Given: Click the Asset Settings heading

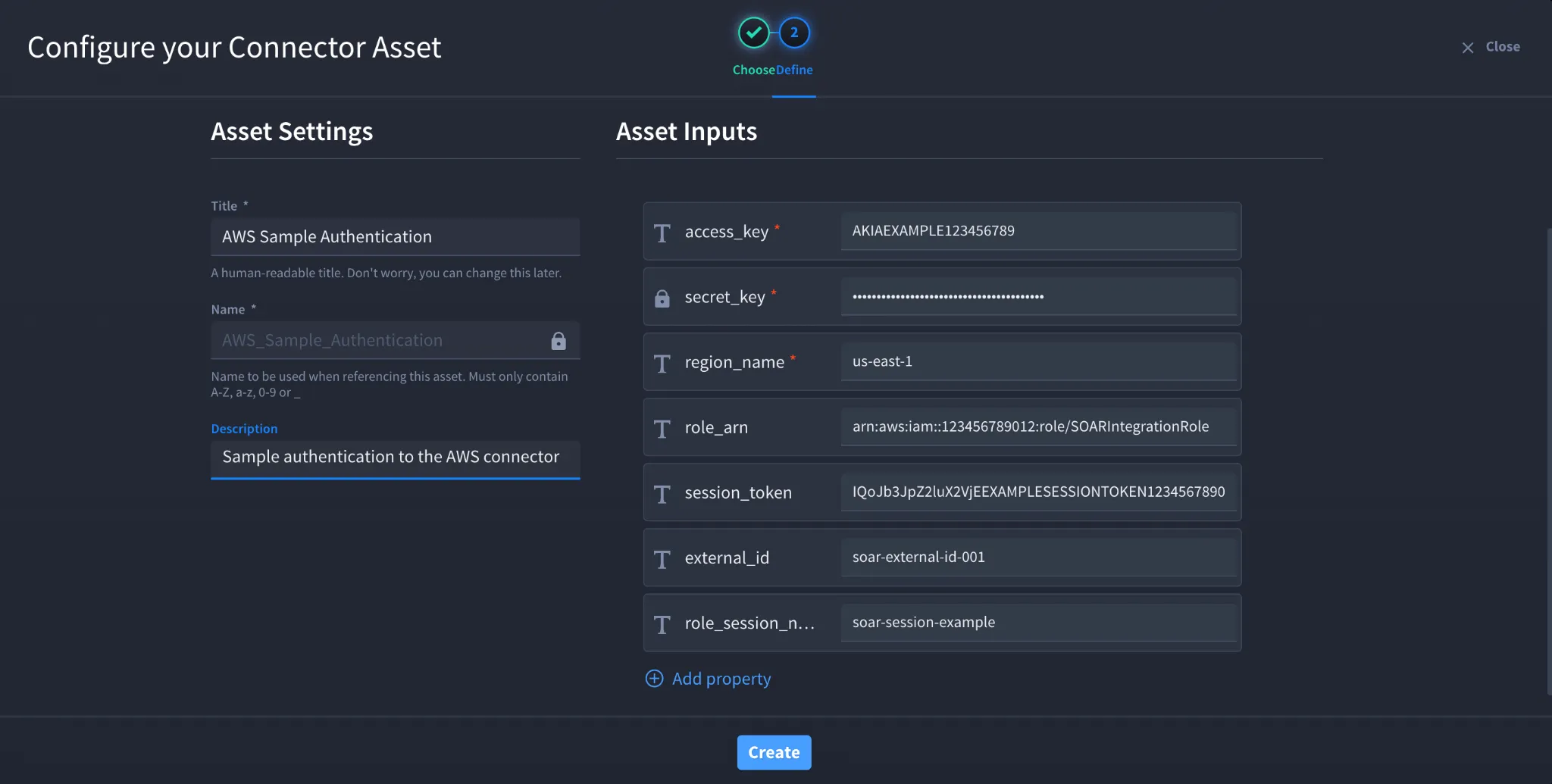Looking at the screenshot, I should click(292, 132).
